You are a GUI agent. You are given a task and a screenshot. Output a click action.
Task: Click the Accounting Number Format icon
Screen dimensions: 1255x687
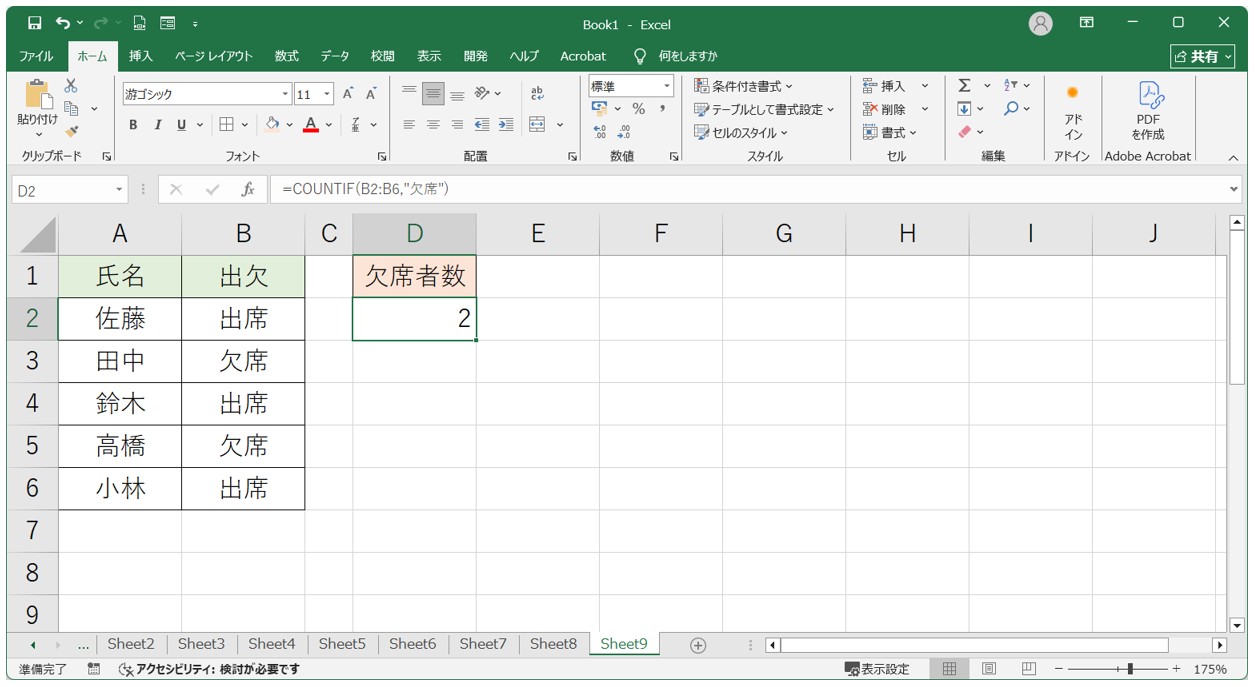click(x=600, y=109)
